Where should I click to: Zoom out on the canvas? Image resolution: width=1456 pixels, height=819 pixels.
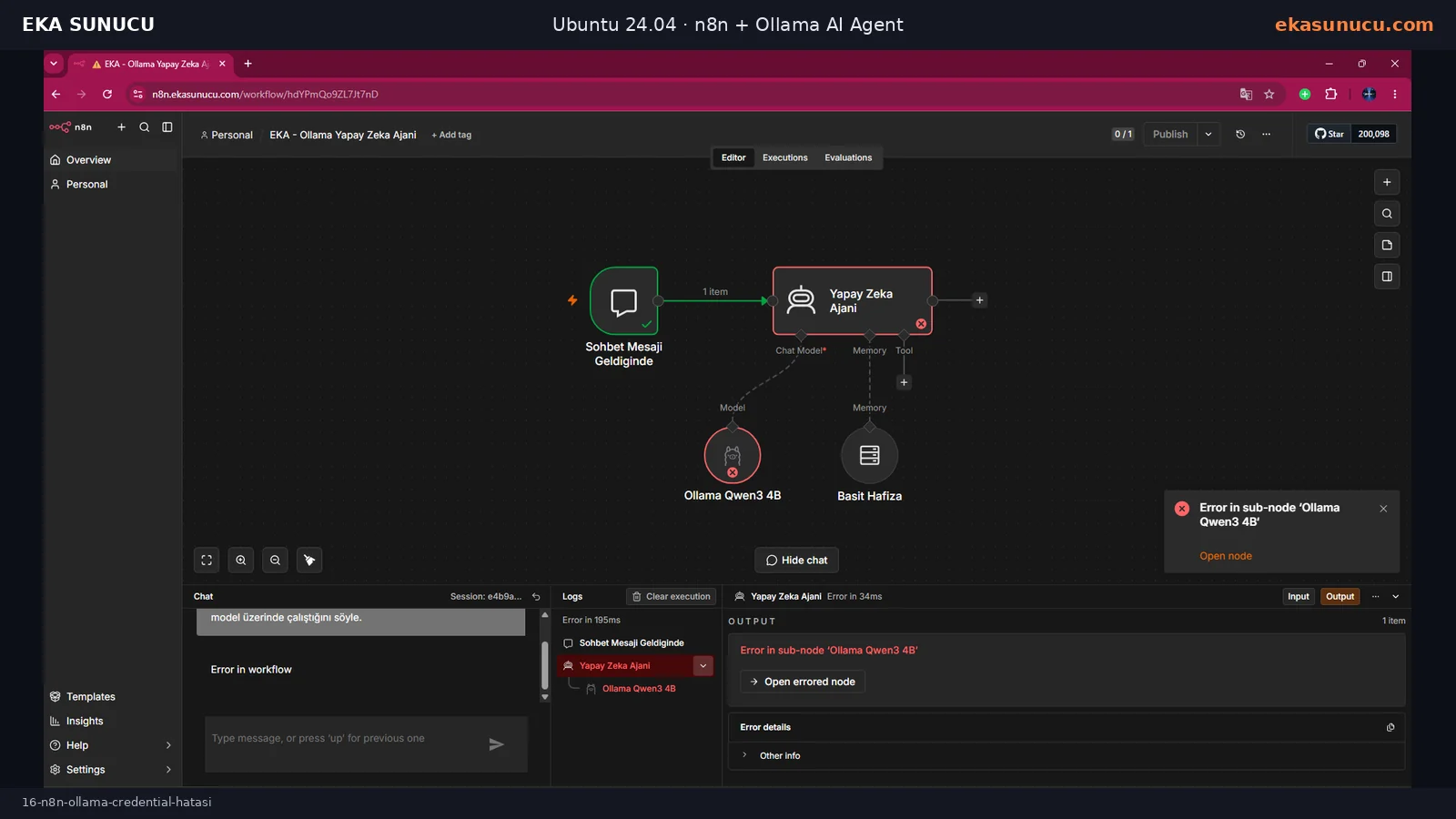point(275,561)
